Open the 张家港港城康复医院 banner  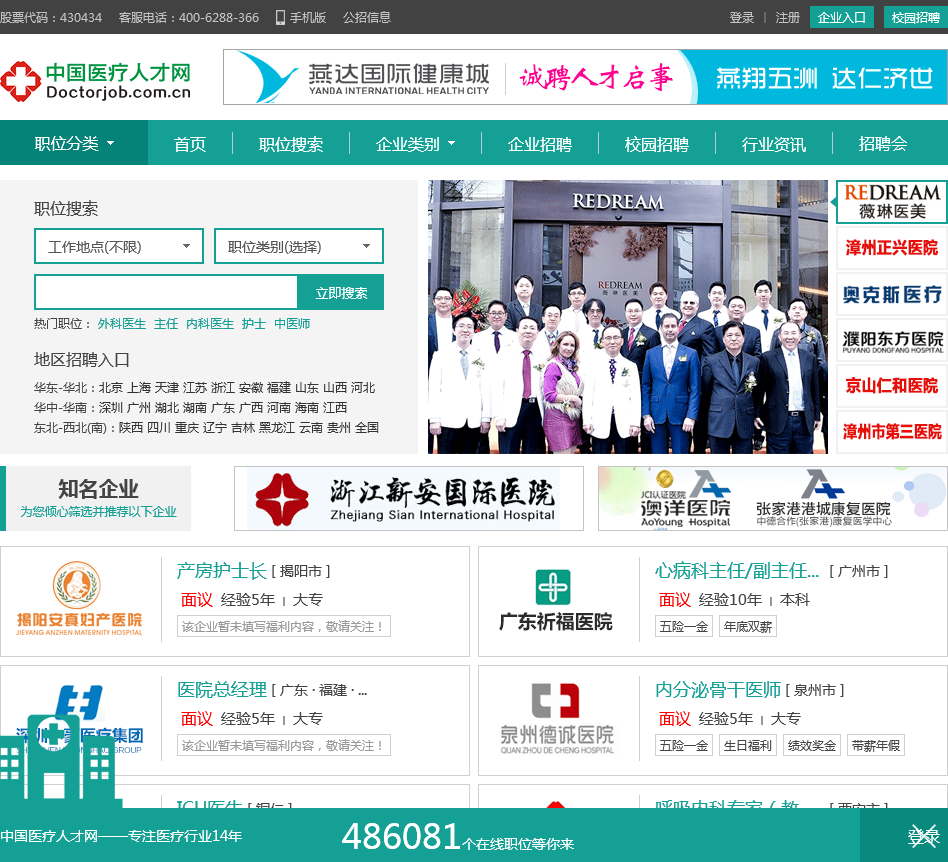point(823,499)
